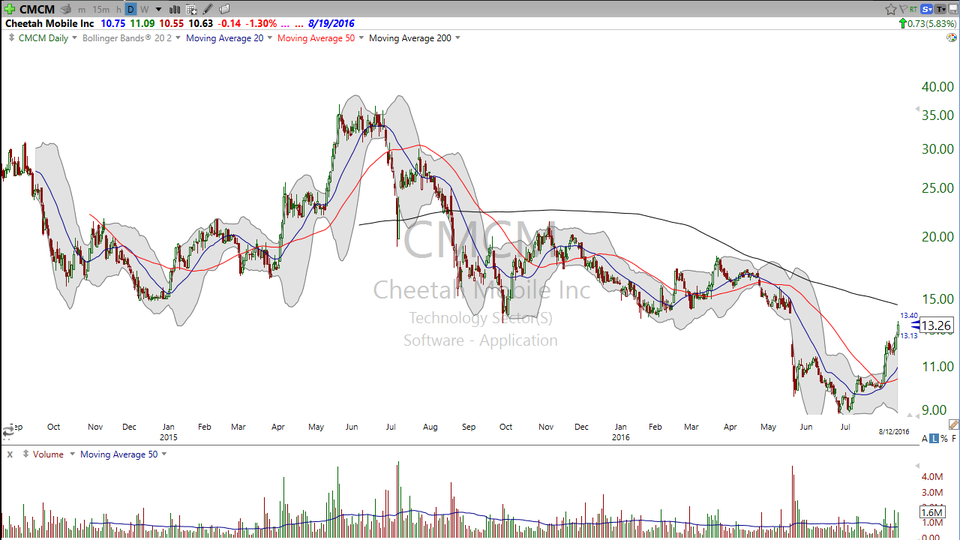Click the Bollinger Bands 20 2 label
Viewport: 960px width, 540px height.
(x=127, y=38)
